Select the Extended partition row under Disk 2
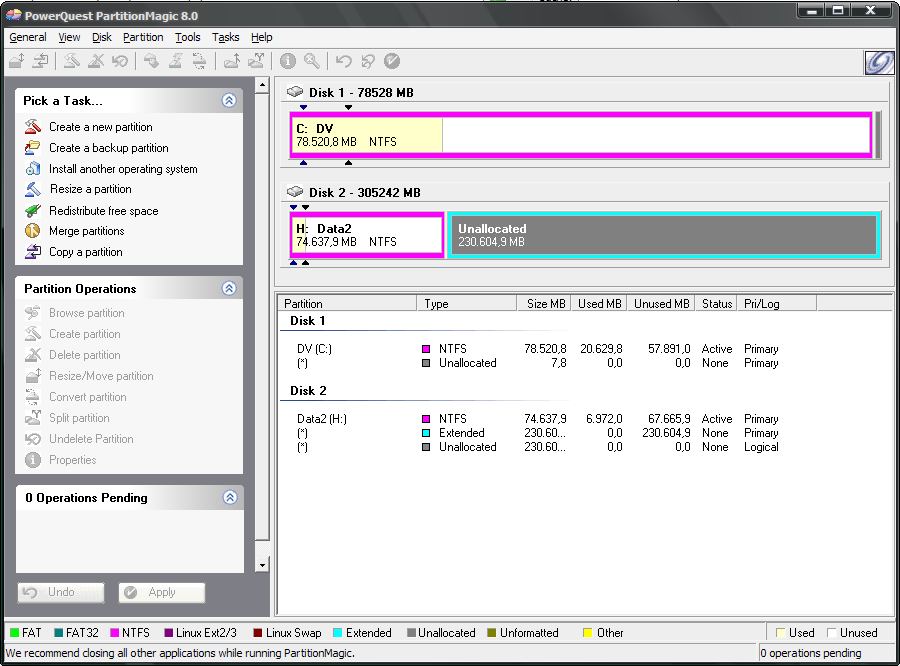The width and height of the screenshot is (900, 666). (537, 433)
